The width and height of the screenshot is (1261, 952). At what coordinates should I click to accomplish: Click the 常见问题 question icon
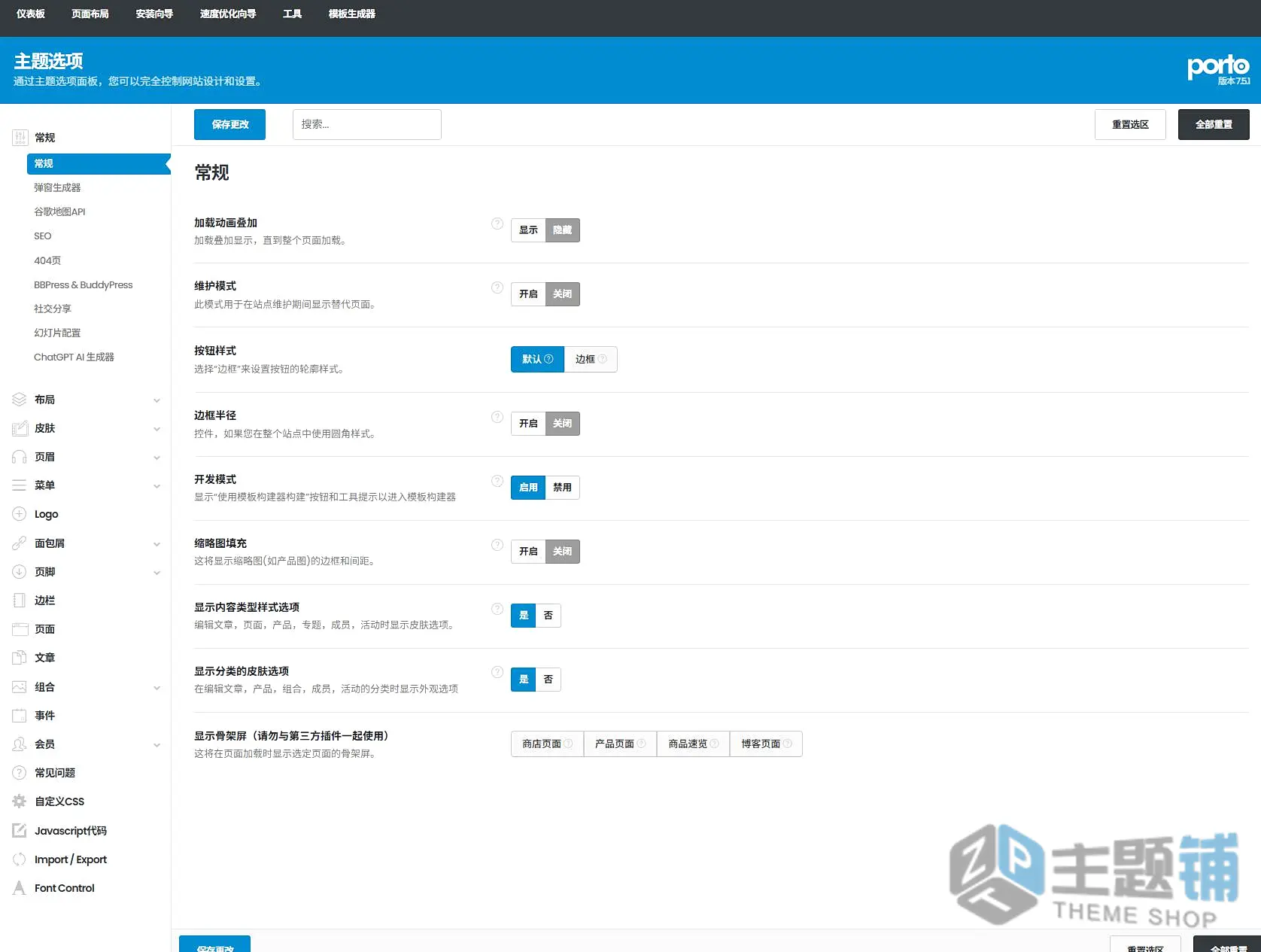[x=20, y=773]
